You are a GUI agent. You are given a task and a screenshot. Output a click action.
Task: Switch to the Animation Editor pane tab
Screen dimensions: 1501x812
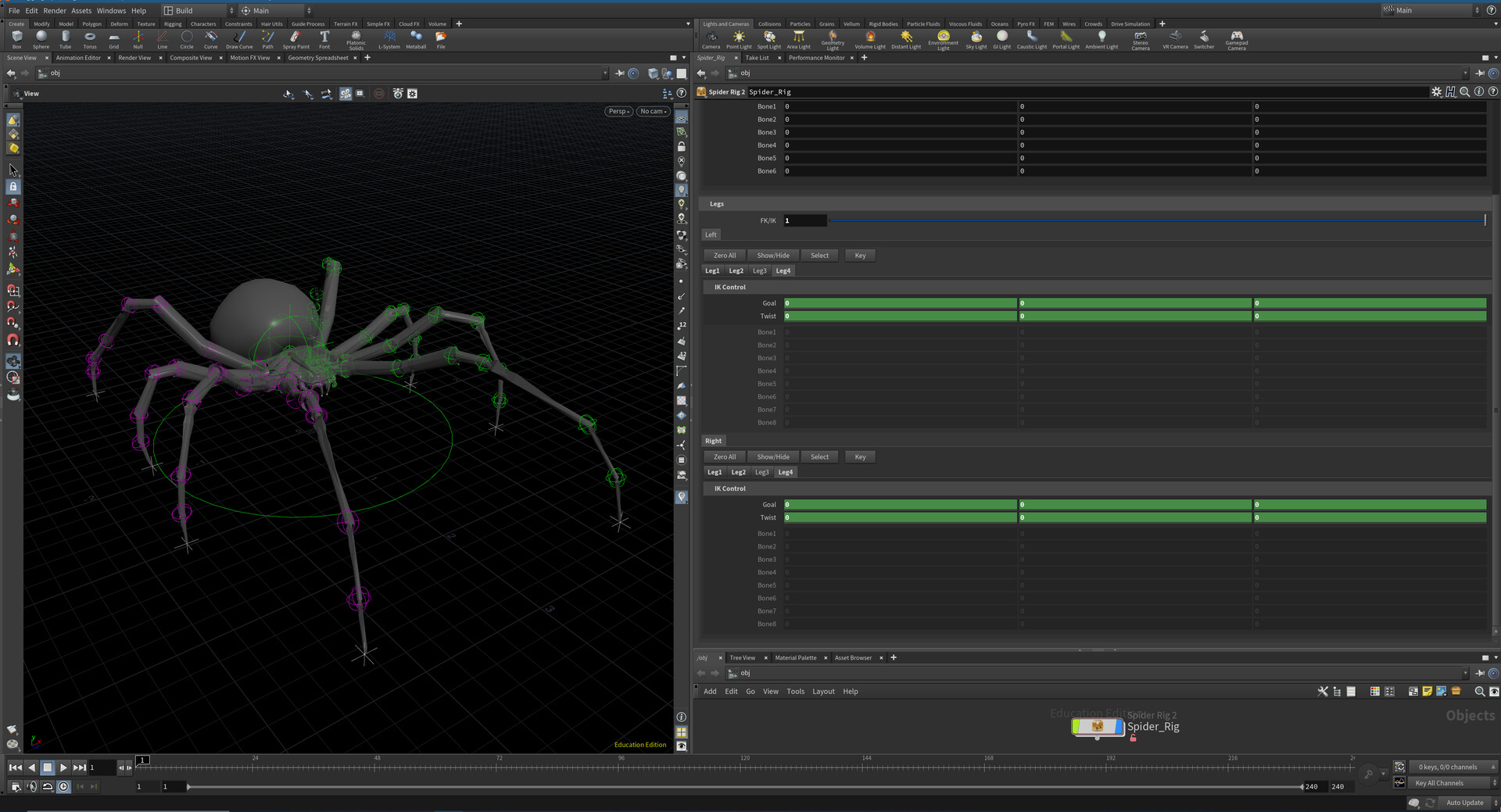coord(78,57)
